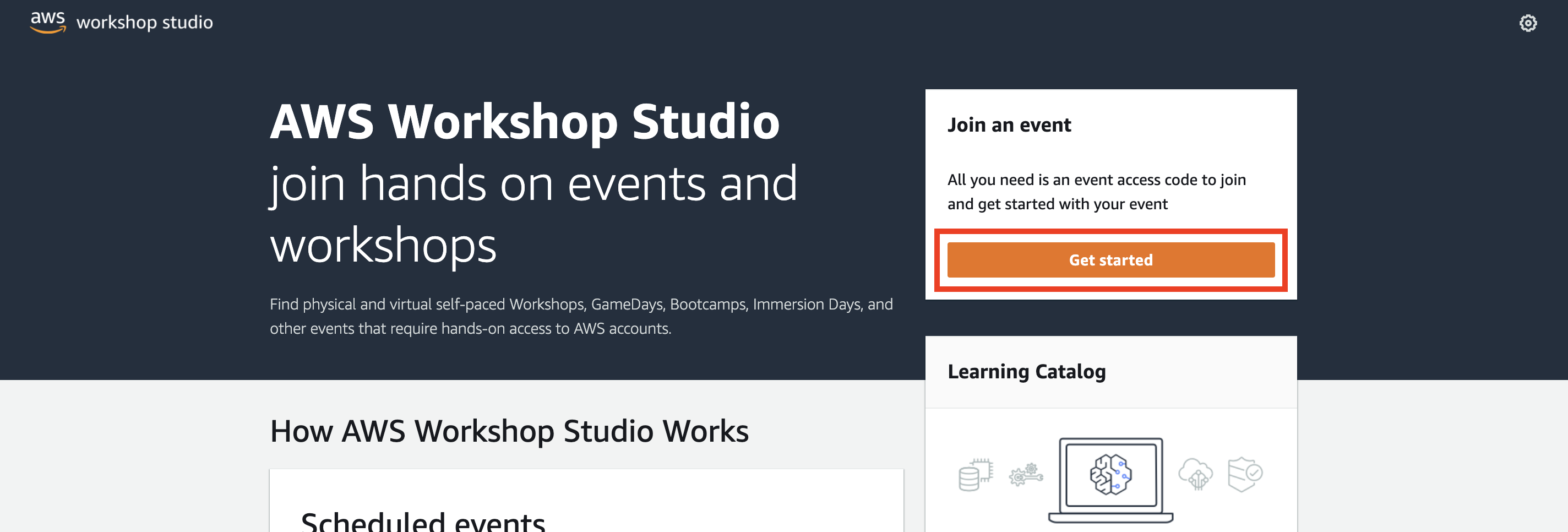Click the laptop brain illustration

1110,480
